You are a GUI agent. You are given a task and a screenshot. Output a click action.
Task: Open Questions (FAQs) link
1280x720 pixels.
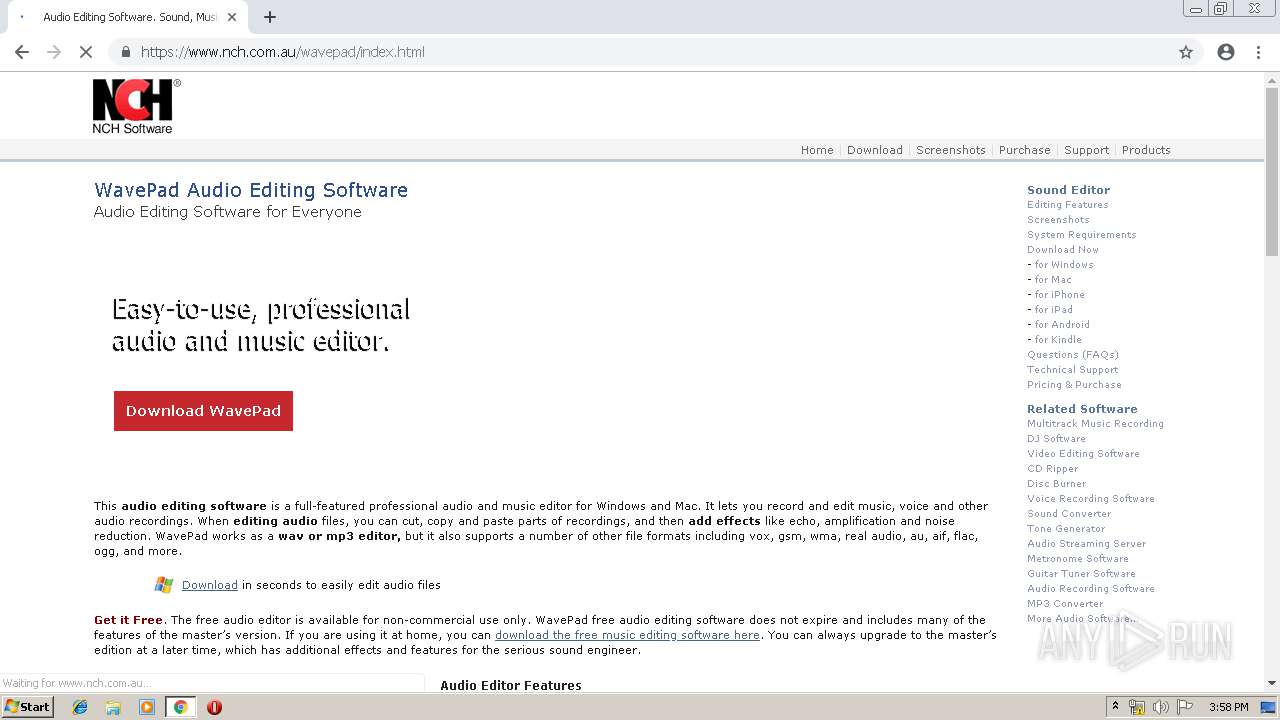click(x=1073, y=355)
